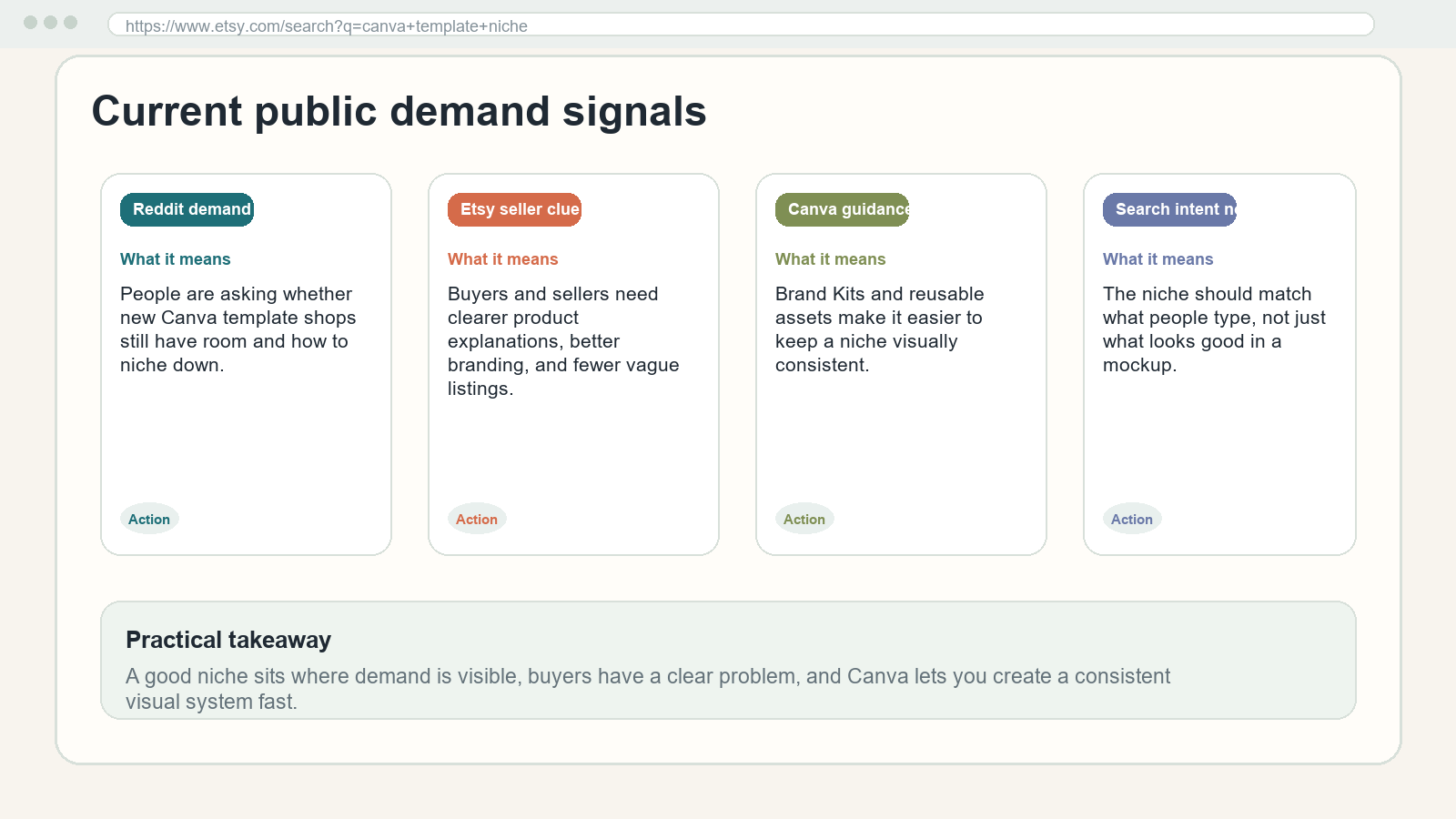The width and height of the screenshot is (1456, 819).
Task: Click text 'Buyers and sellers need clearer product explanations'
Action: 552,318
